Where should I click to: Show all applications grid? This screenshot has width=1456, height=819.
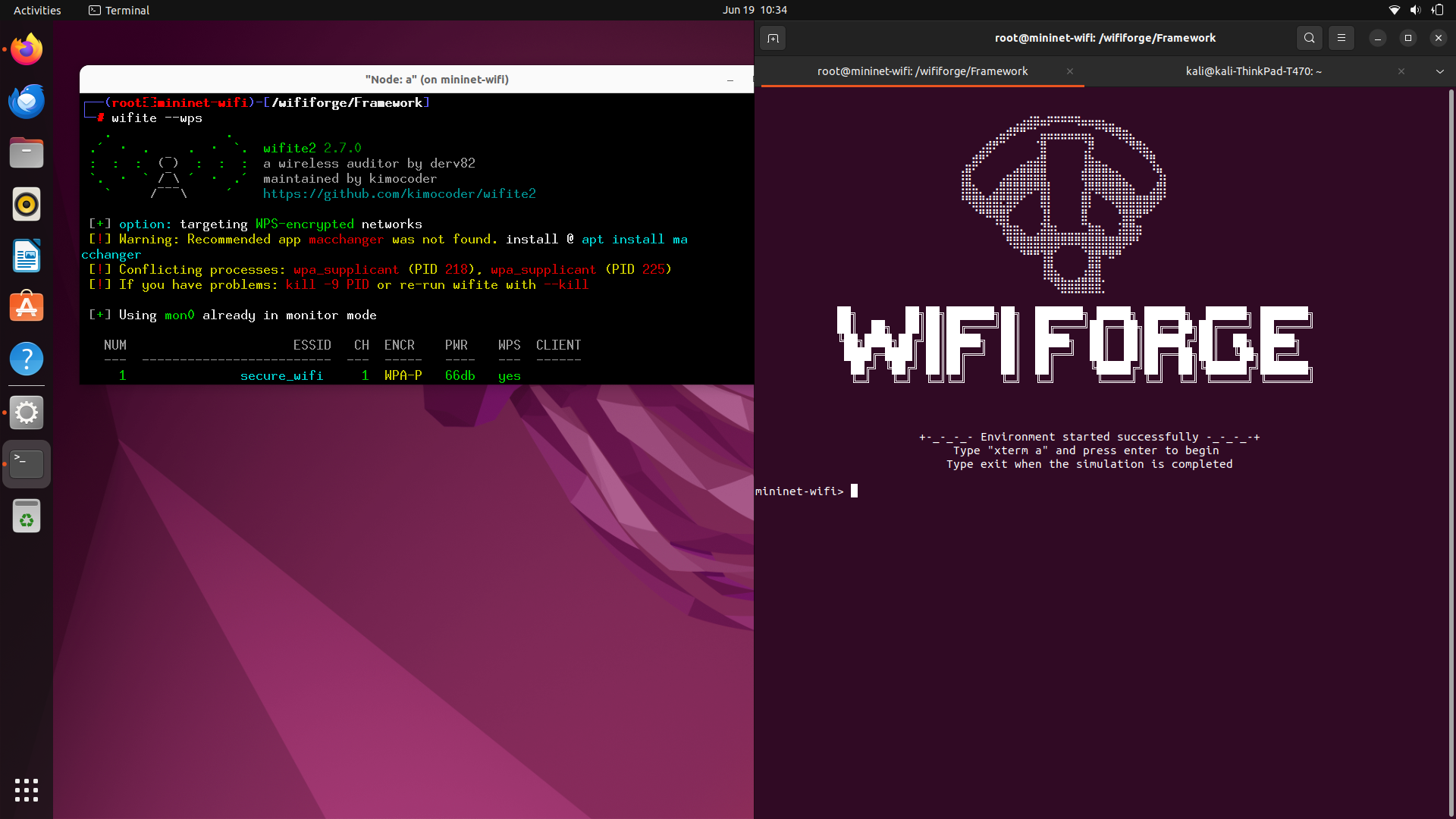click(x=27, y=790)
